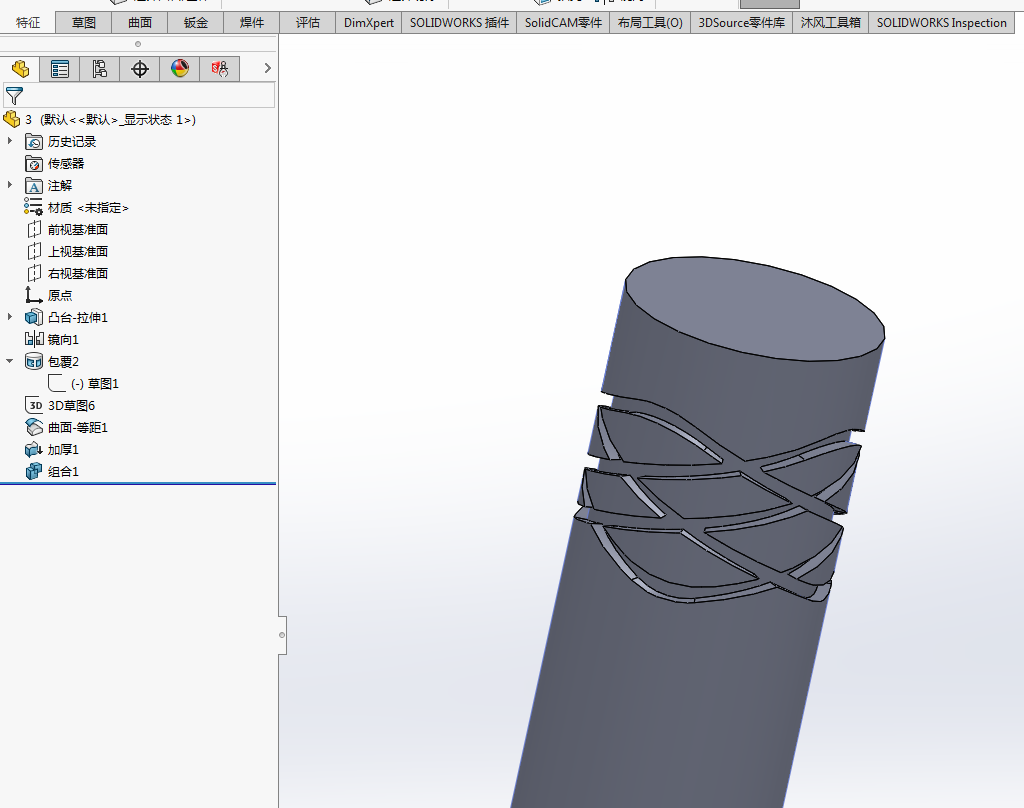Click the 曲面-等距1 offset surface icon
The width and height of the screenshot is (1024, 808).
click(x=34, y=427)
